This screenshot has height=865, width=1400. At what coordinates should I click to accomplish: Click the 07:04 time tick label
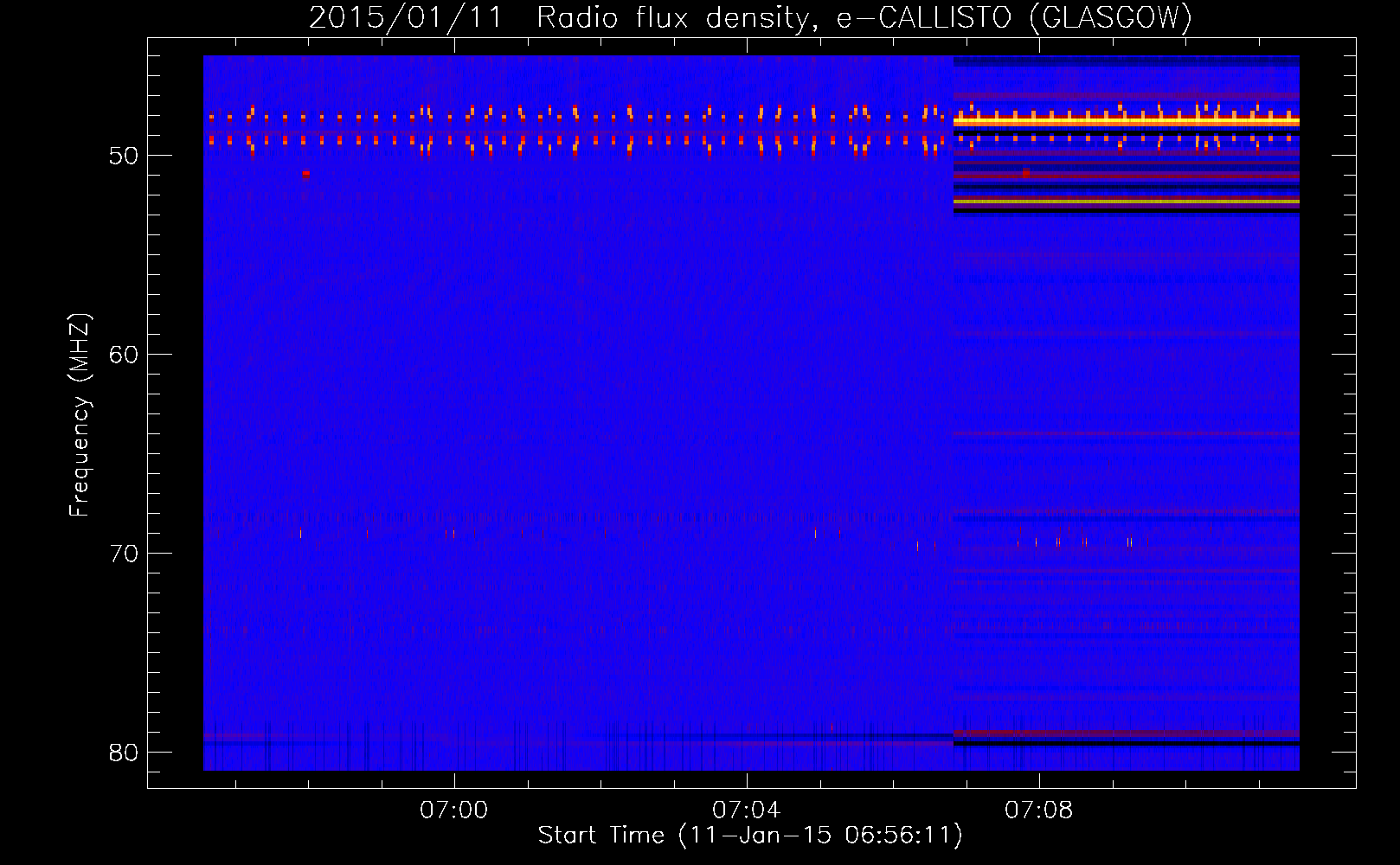click(x=746, y=811)
